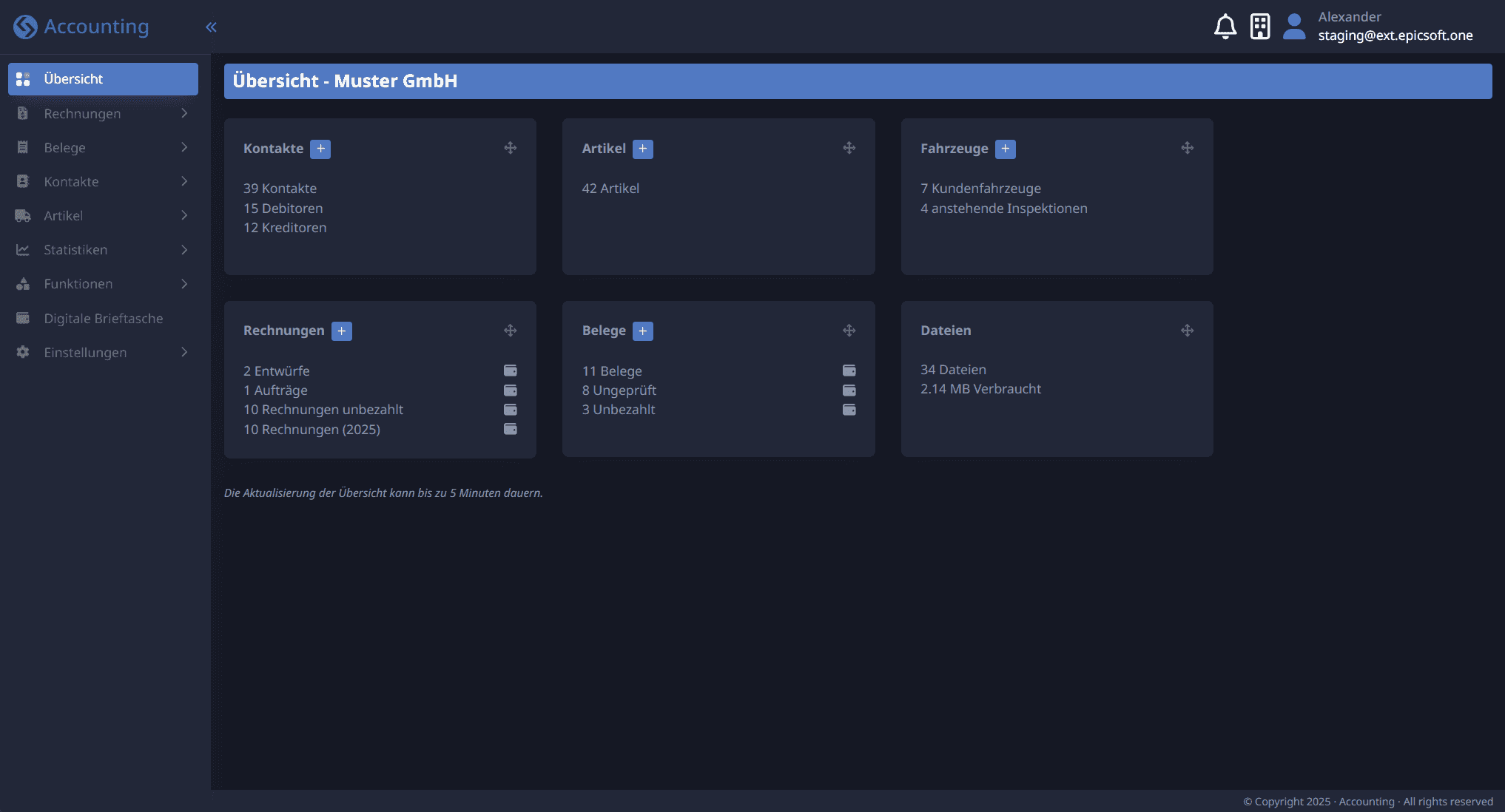Click the move handle on Fahrzeuge card
Viewport: 1505px width, 812px height.
click(1188, 148)
